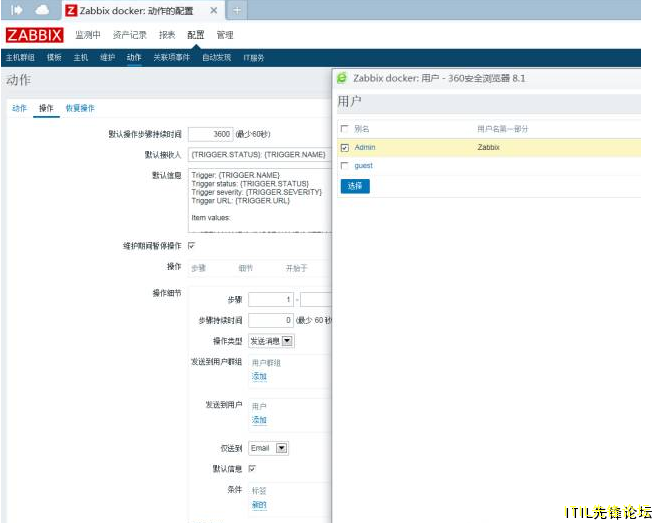Screen dimensions: 652x523
Task: Switch to the 恢复操作 tab
Action: click(x=80, y=108)
